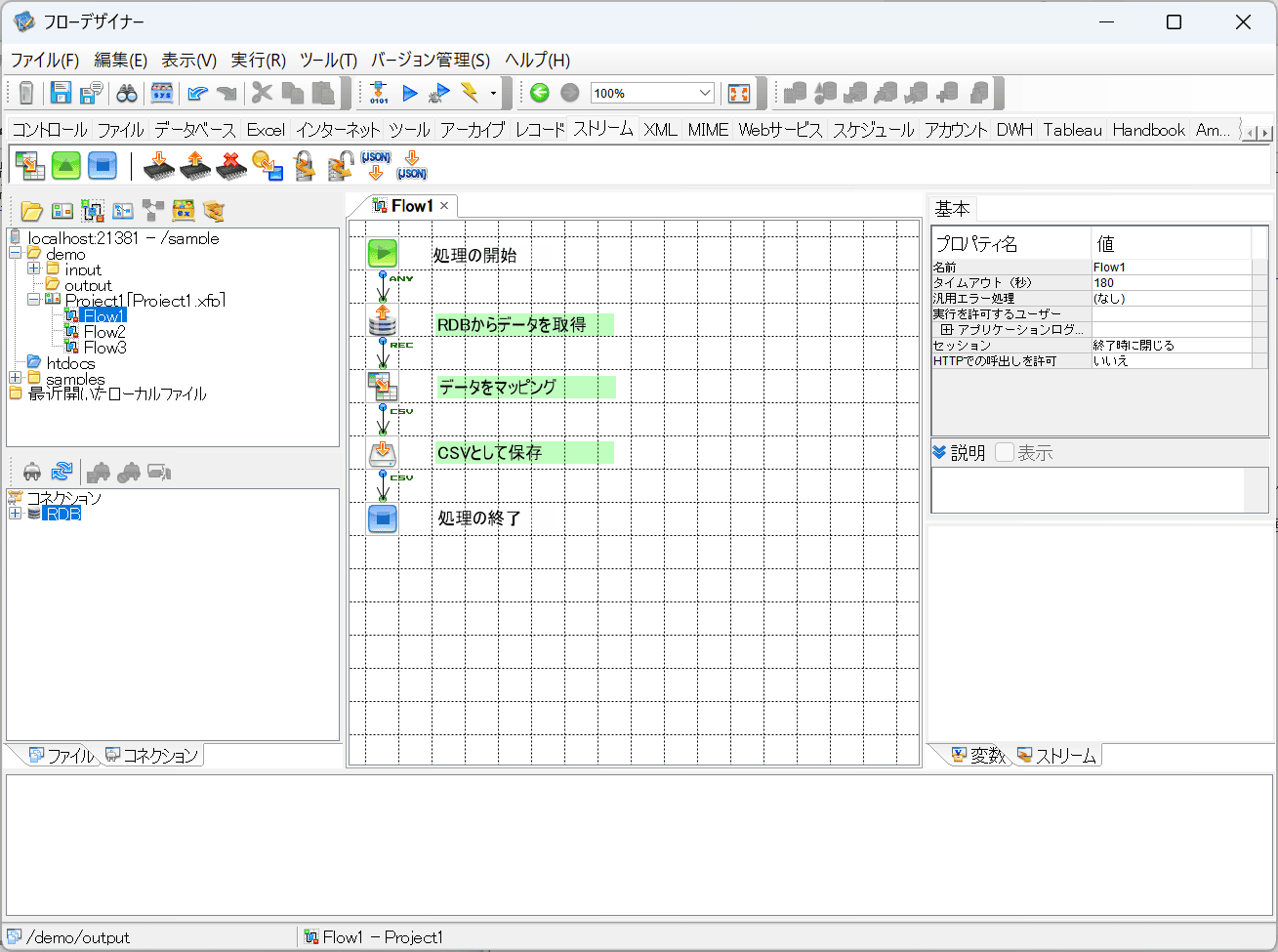Open the 実行(R) menu
1278x952 pixels.
(258, 61)
